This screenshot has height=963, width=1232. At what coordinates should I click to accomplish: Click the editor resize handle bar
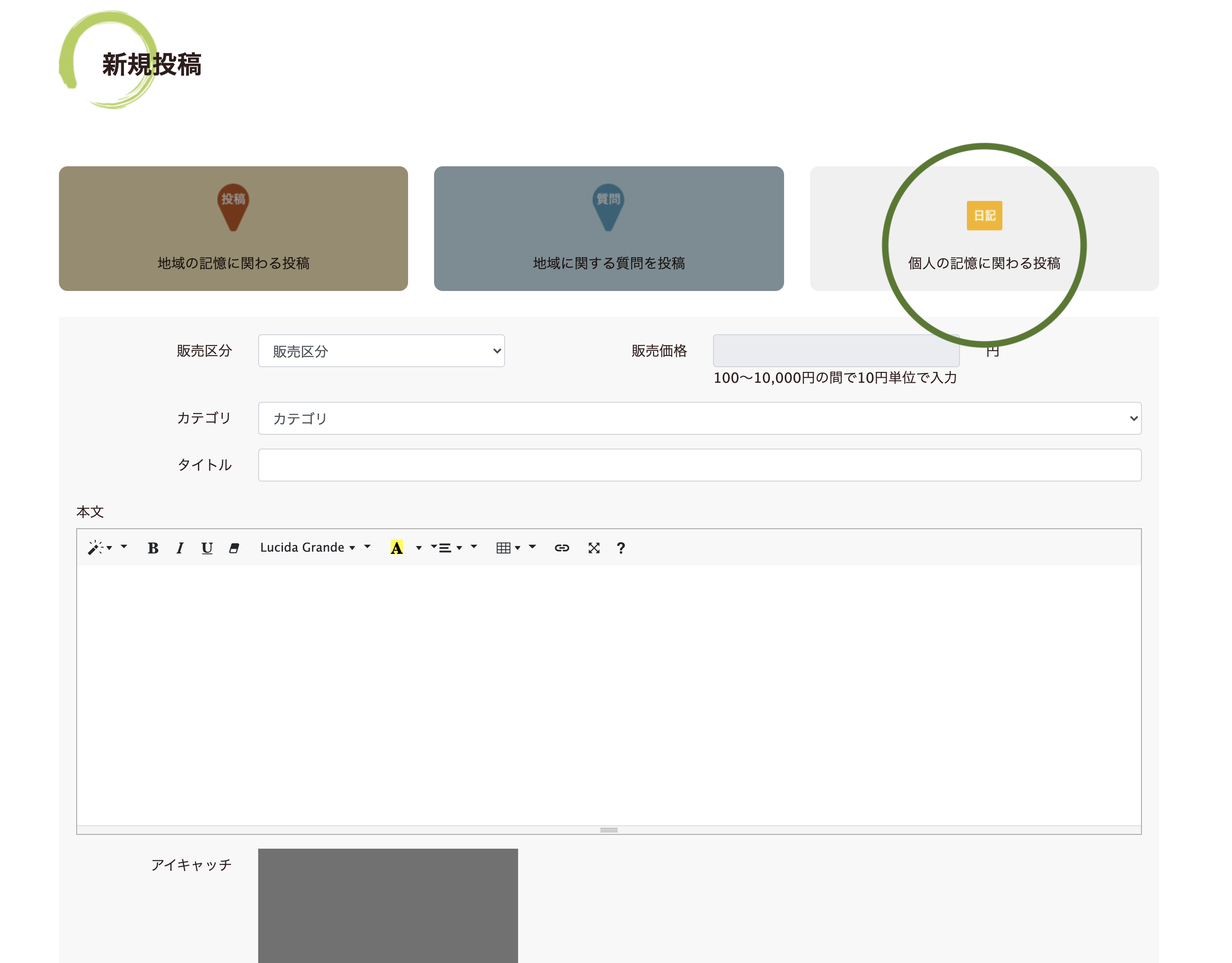point(609,830)
